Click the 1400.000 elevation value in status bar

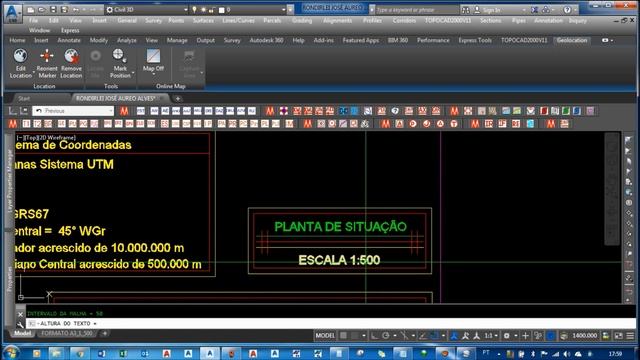[x=584, y=336]
